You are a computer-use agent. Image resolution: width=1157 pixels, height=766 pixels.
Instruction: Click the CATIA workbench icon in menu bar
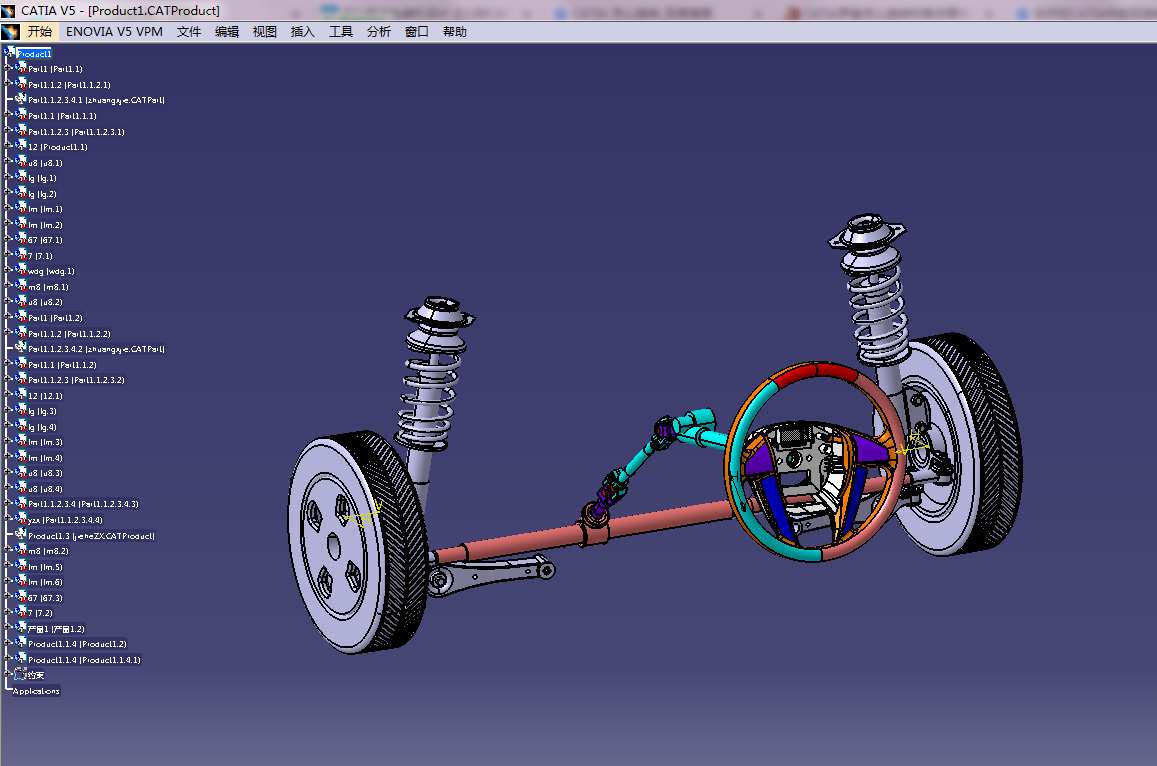coord(10,32)
